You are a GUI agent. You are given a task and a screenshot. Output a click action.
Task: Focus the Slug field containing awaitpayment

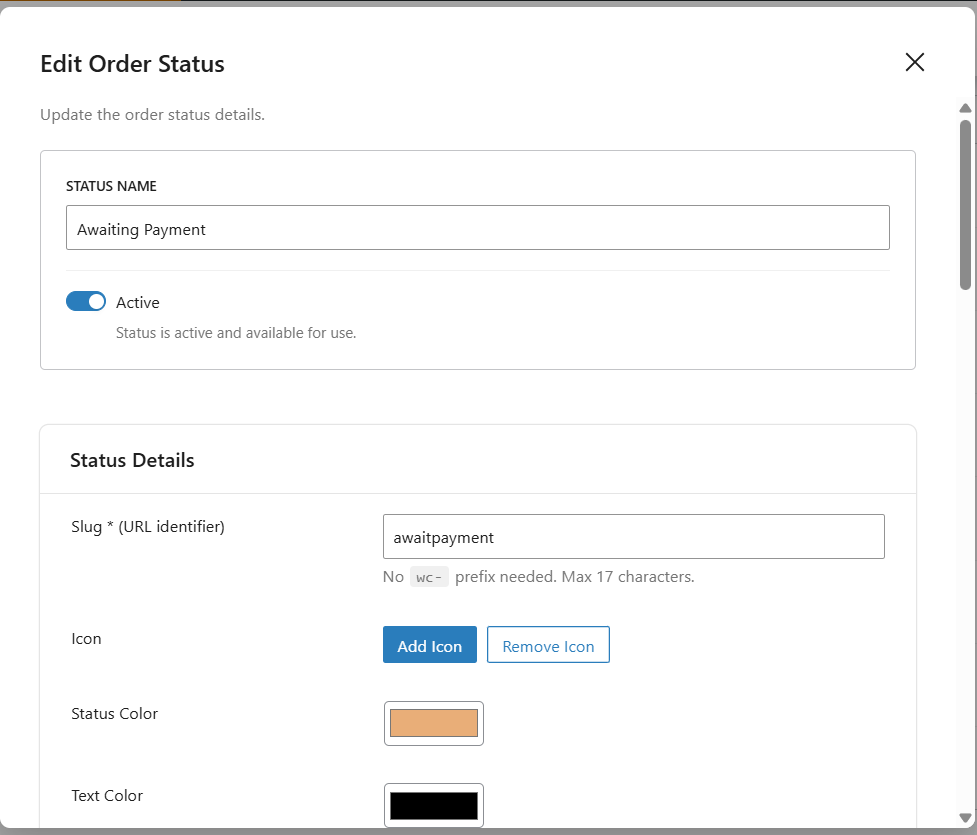click(x=633, y=537)
